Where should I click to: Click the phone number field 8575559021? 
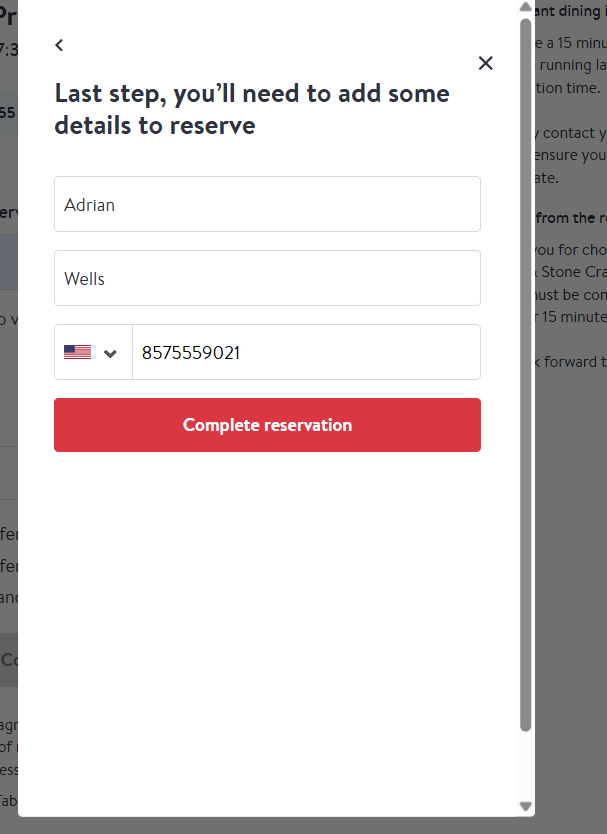306,352
